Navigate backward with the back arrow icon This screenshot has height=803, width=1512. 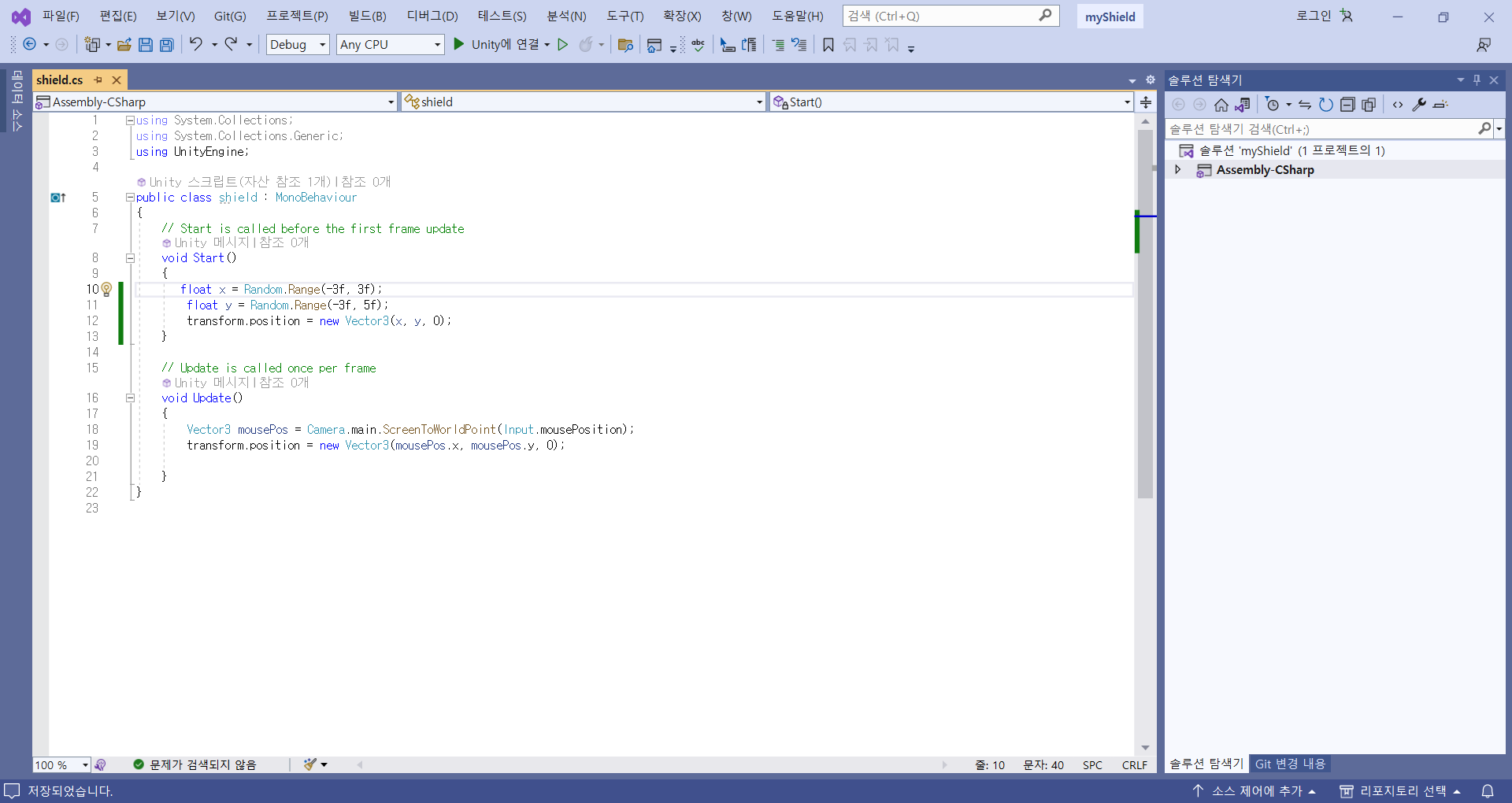click(x=29, y=45)
